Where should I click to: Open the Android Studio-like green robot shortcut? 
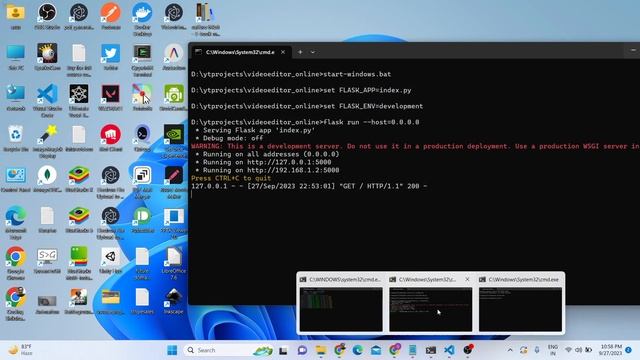[x=174, y=98]
